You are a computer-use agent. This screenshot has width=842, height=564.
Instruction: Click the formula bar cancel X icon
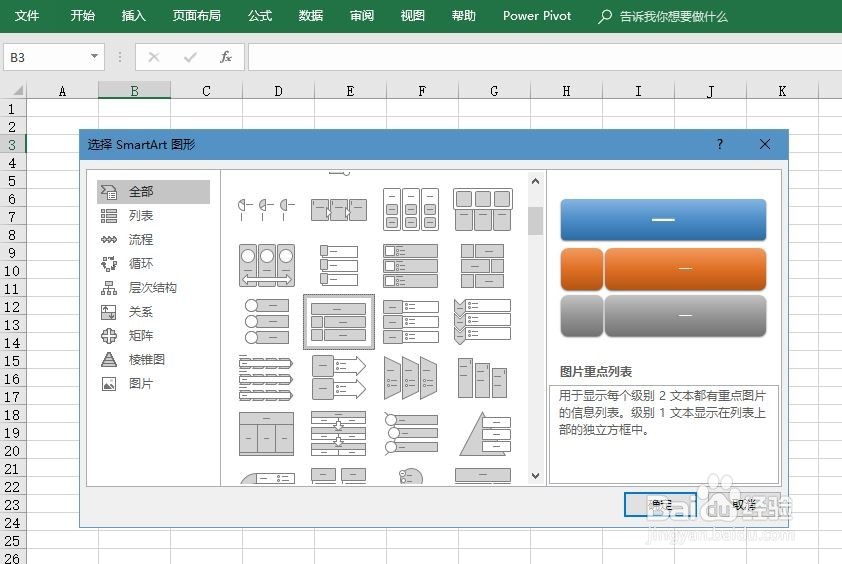point(154,57)
